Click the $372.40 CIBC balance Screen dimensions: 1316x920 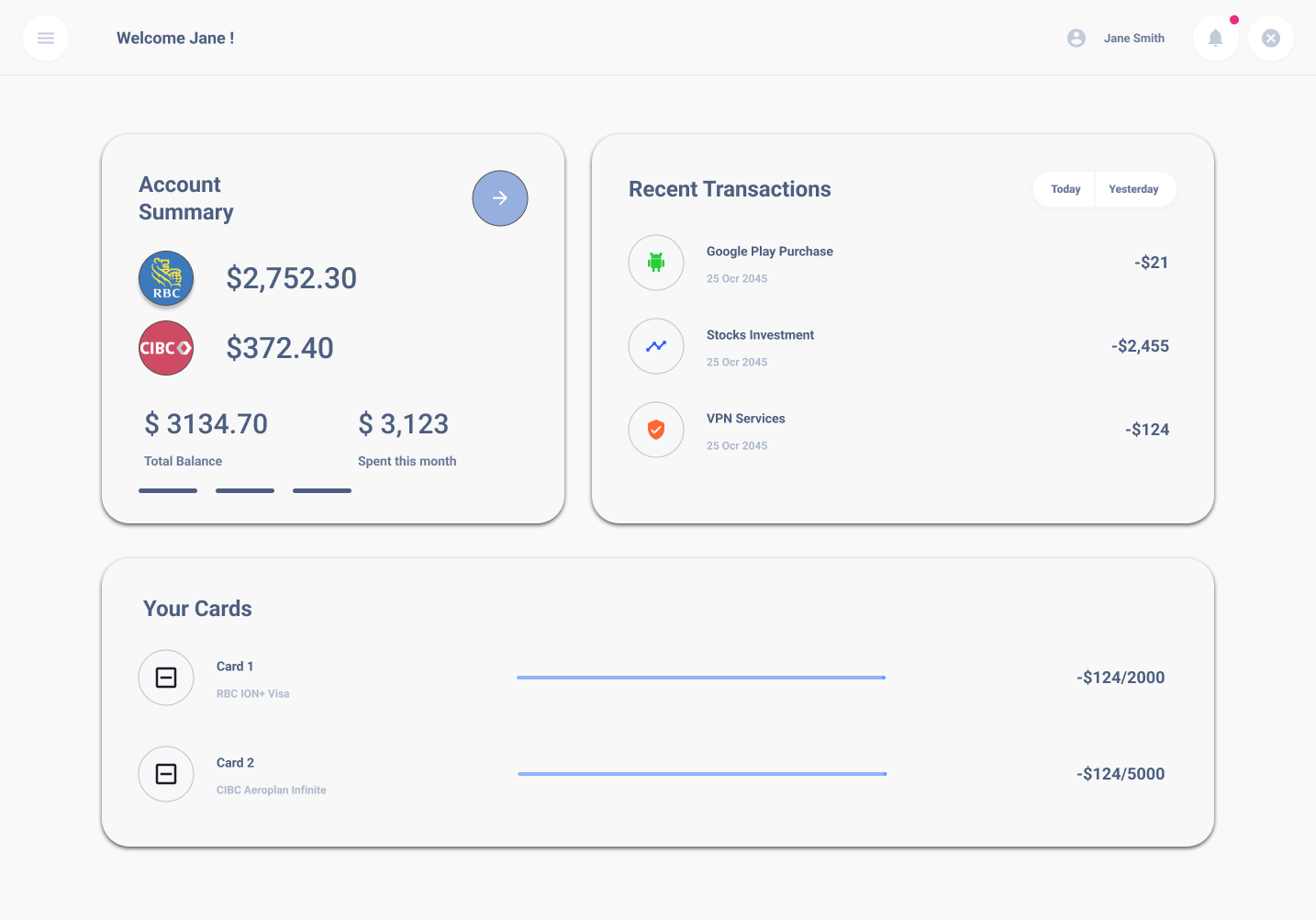pyautogui.click(x=280, y=348)
